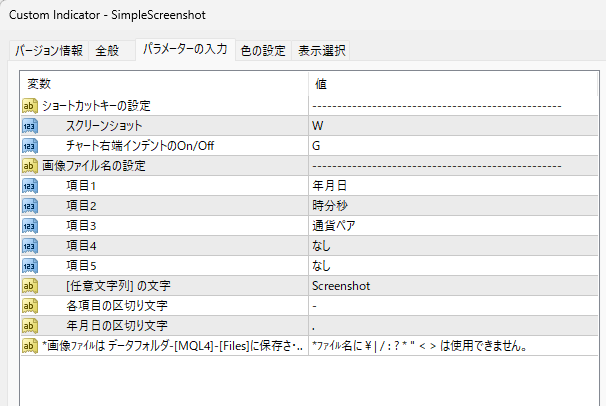Viewport: 606px width, 406px height.
Task: Click the 値 column header
Action: [x=450, y=84]
